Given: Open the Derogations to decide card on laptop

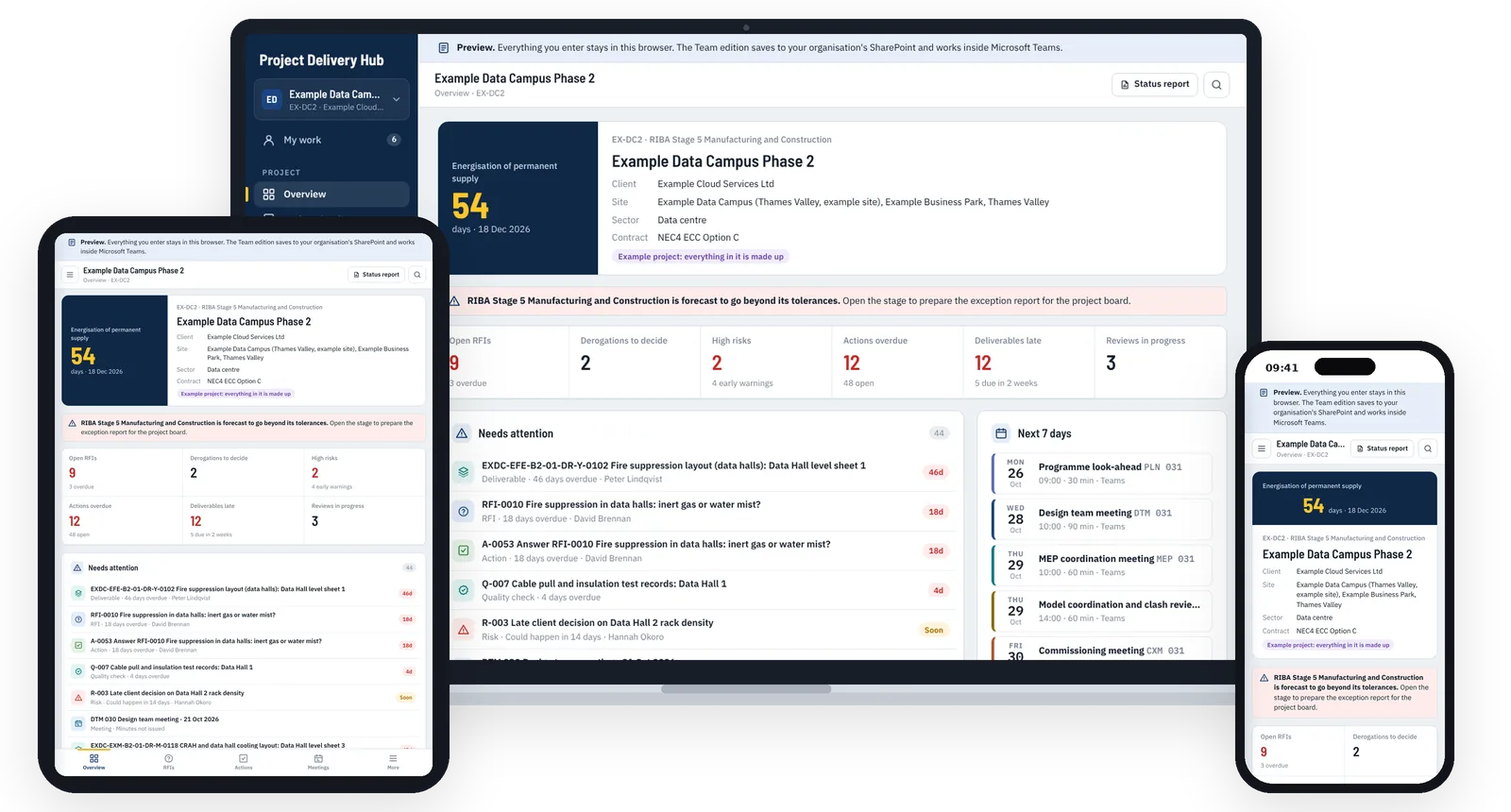Looking at the screenshot, I should [x=635, y=363].
